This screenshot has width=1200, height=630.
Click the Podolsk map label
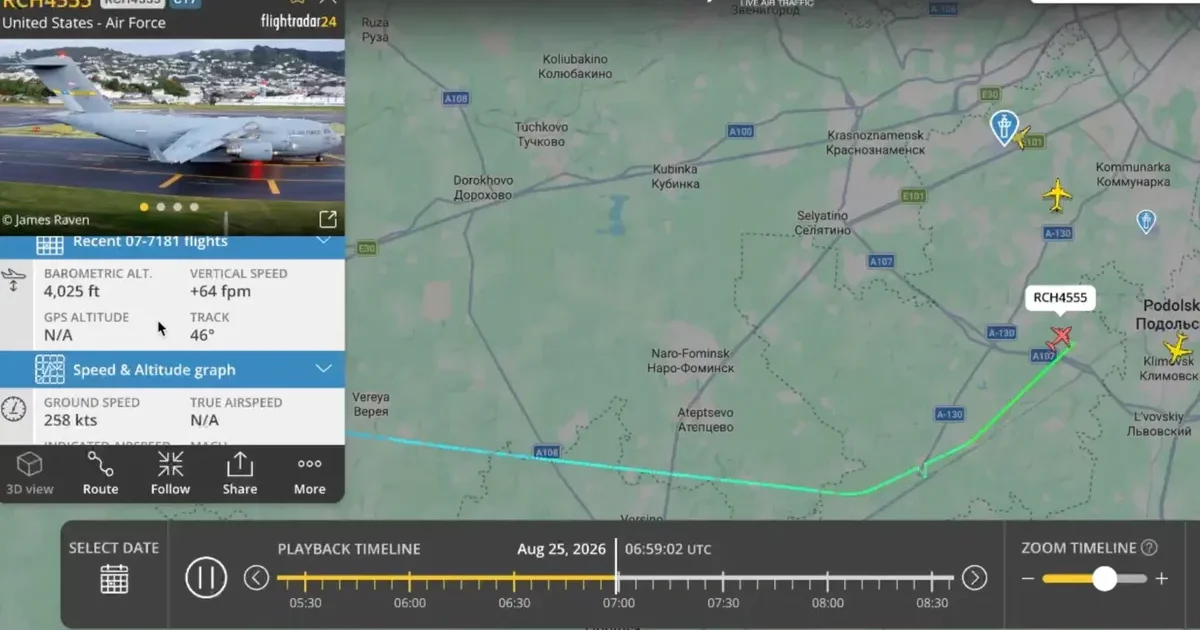[1167, 315]
